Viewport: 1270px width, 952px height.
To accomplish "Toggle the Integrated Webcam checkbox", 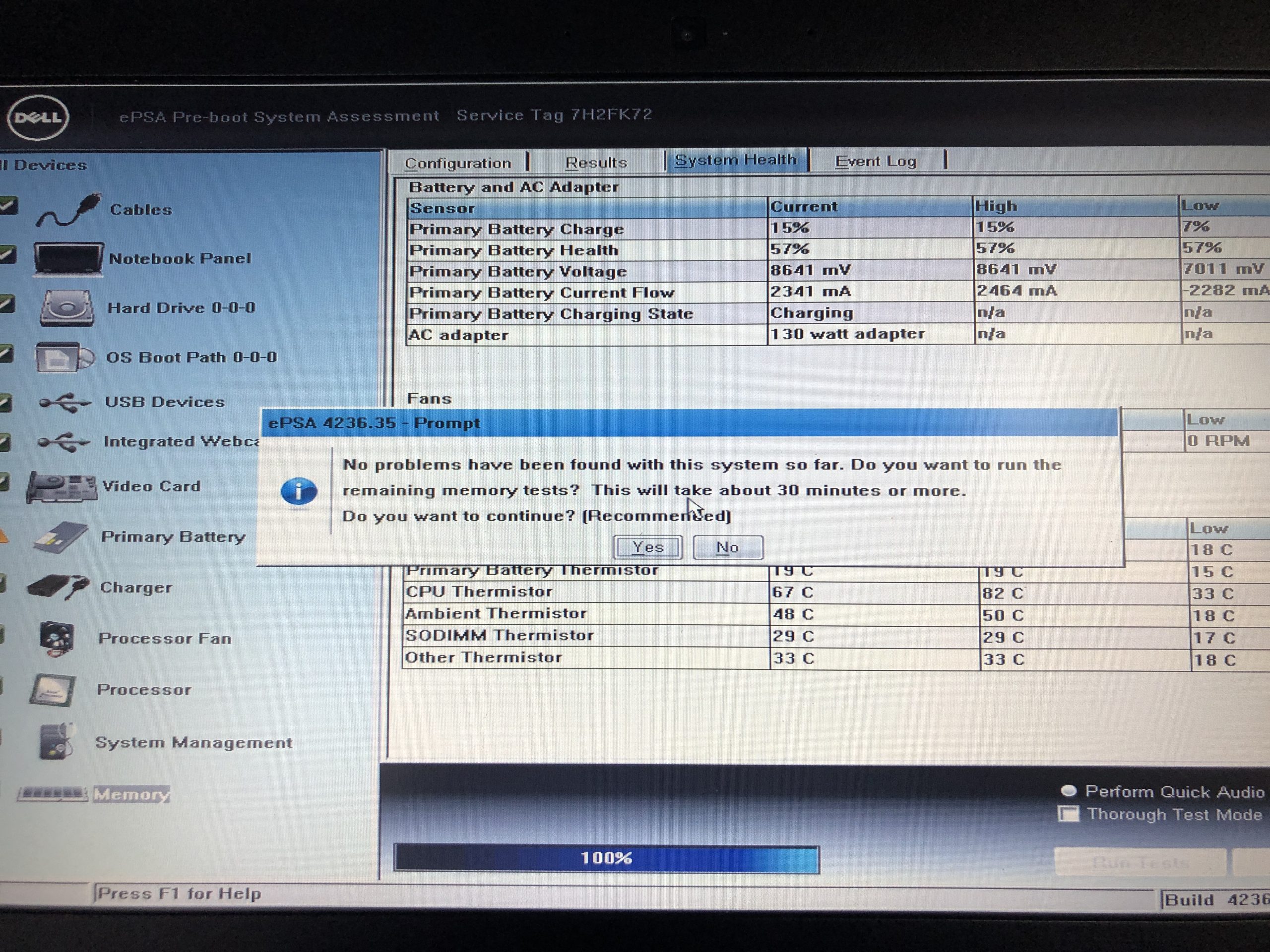I will [4, 442].
